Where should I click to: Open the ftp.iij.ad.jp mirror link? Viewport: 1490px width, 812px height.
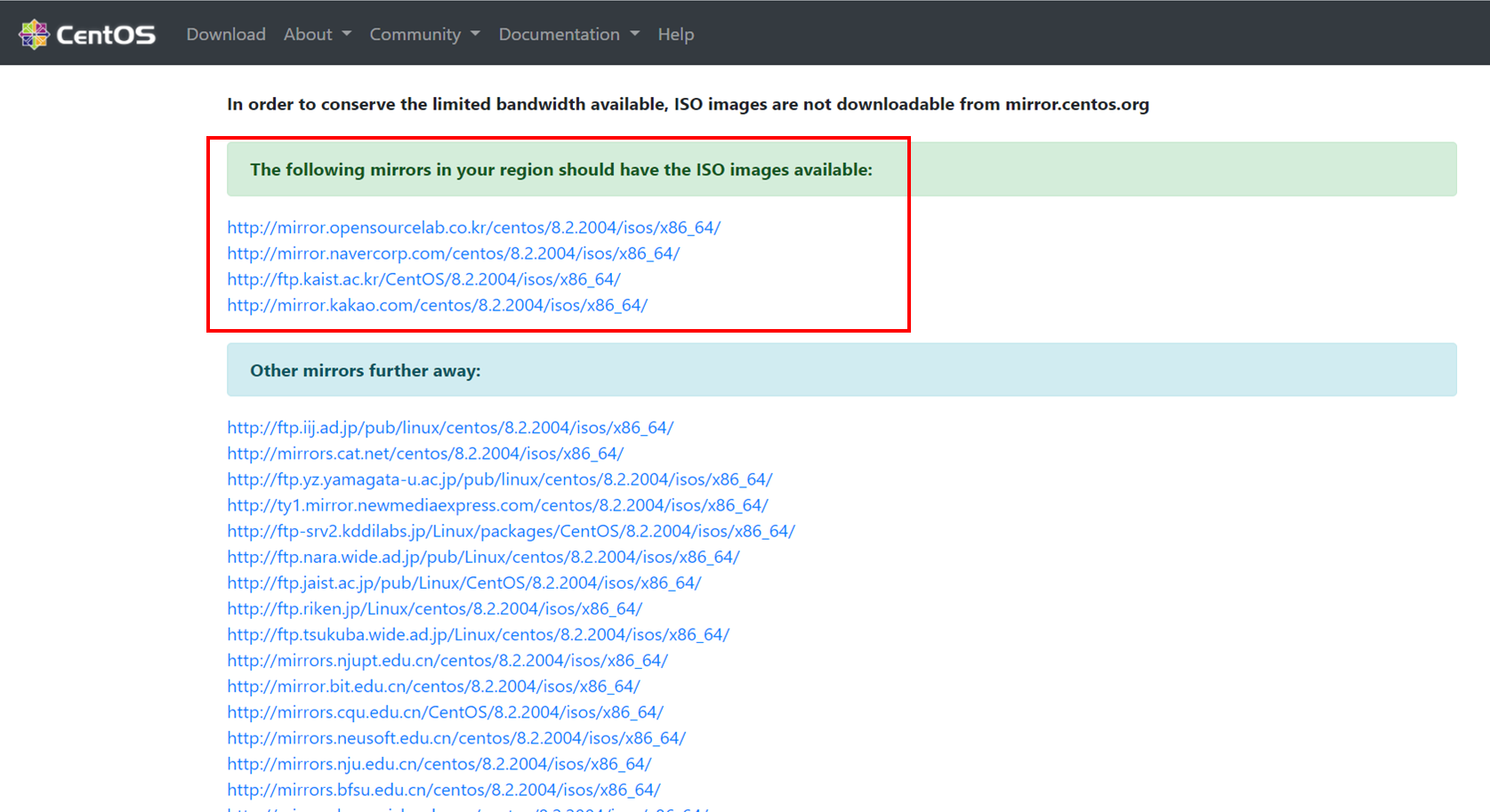click(x=450, y=428)
